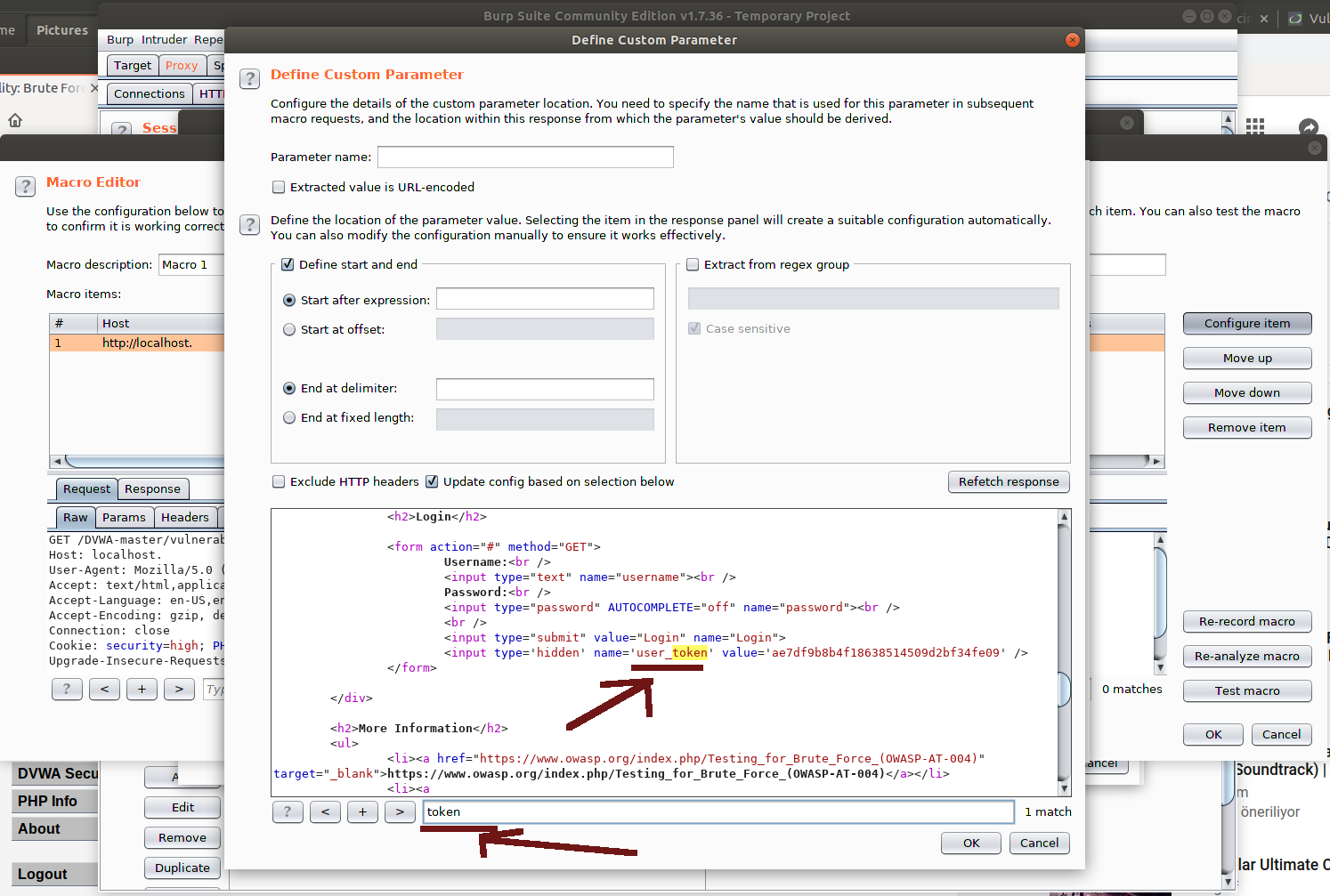Screen dimensions: 1330x896
Task: Open Connections sub-tab
Action: 150,93
